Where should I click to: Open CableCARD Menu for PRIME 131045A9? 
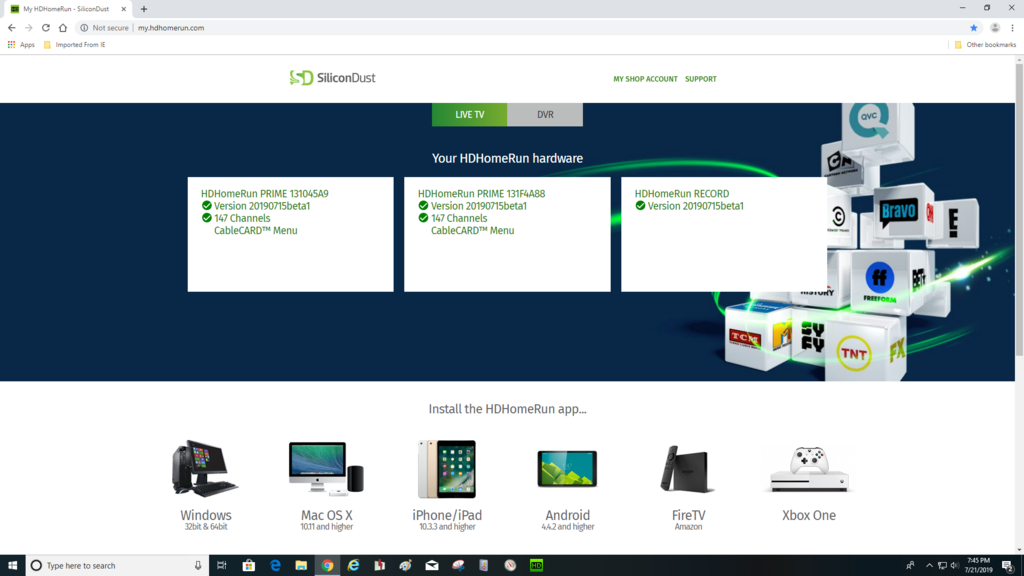255,231
